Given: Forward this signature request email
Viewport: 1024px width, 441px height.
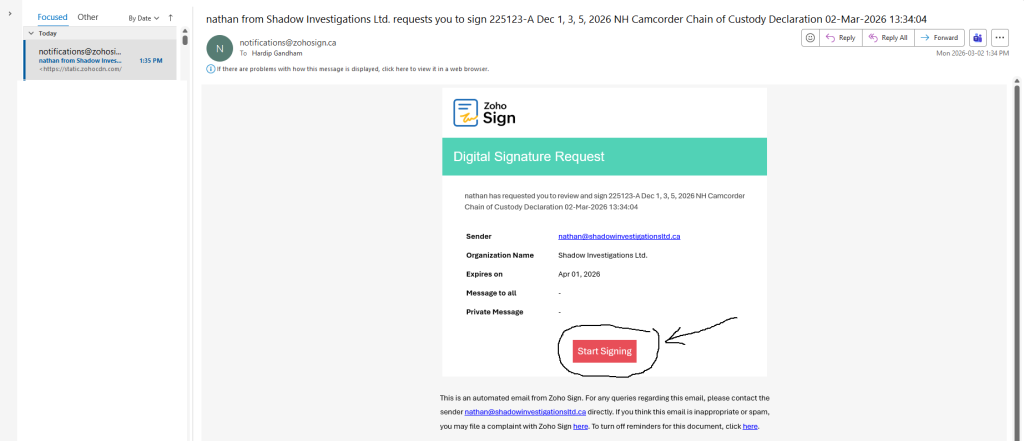Looking at the screenshot, I should pyautogui.click(x=940, y=38).
